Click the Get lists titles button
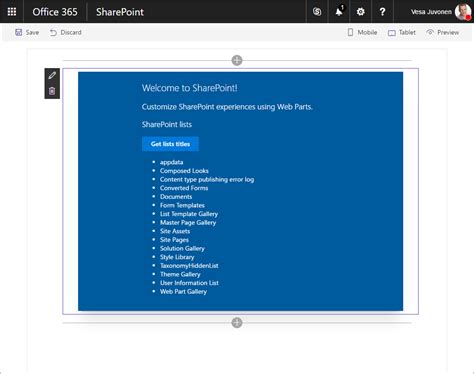 tap(170, 144)
